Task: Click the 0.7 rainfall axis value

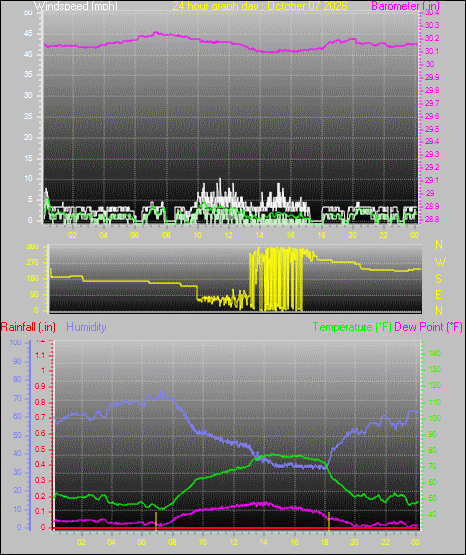Action: tap(40, 418)
